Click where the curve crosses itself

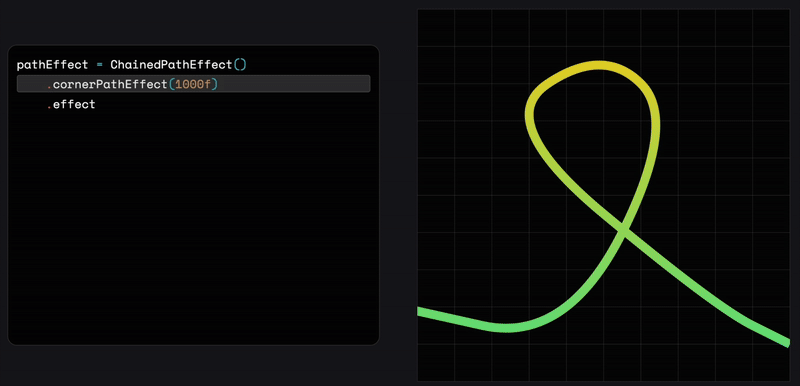[x=622, y=231]
